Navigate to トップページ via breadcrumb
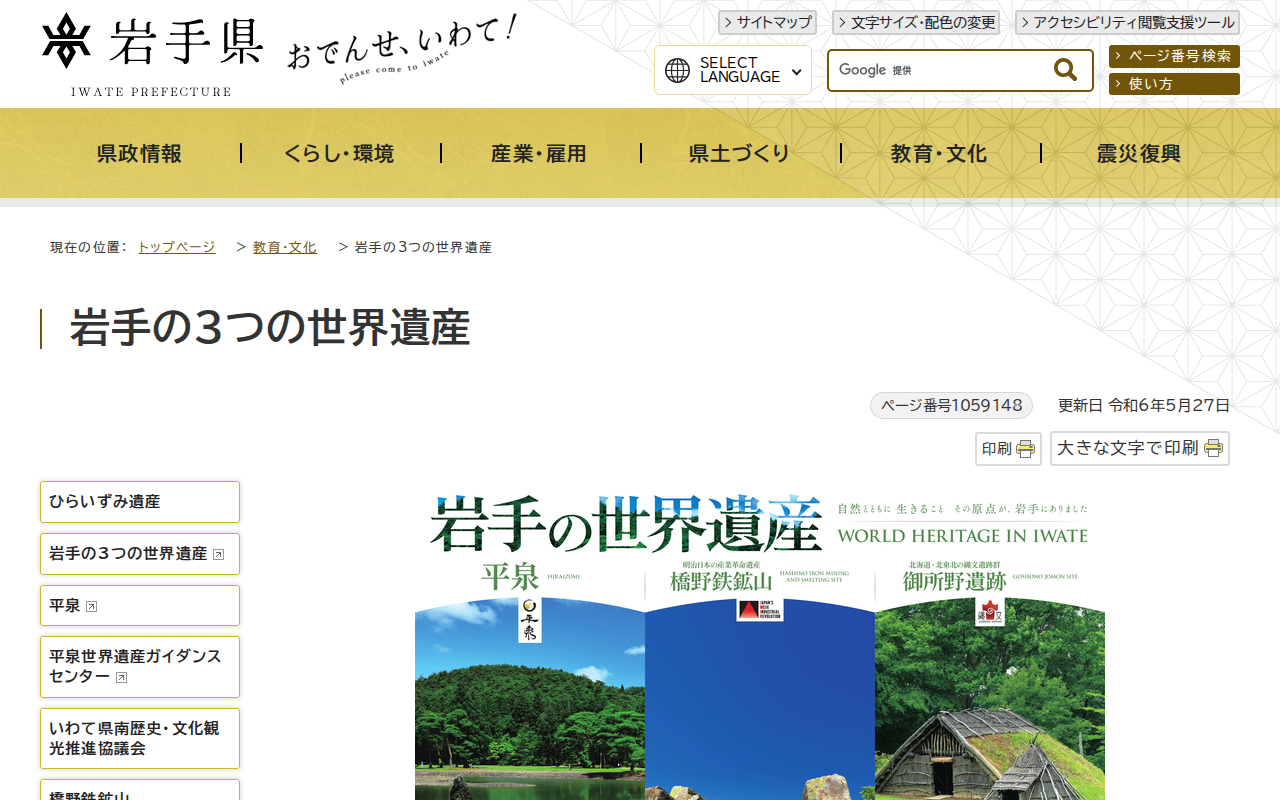1280x800 pixels. (176, 246)
